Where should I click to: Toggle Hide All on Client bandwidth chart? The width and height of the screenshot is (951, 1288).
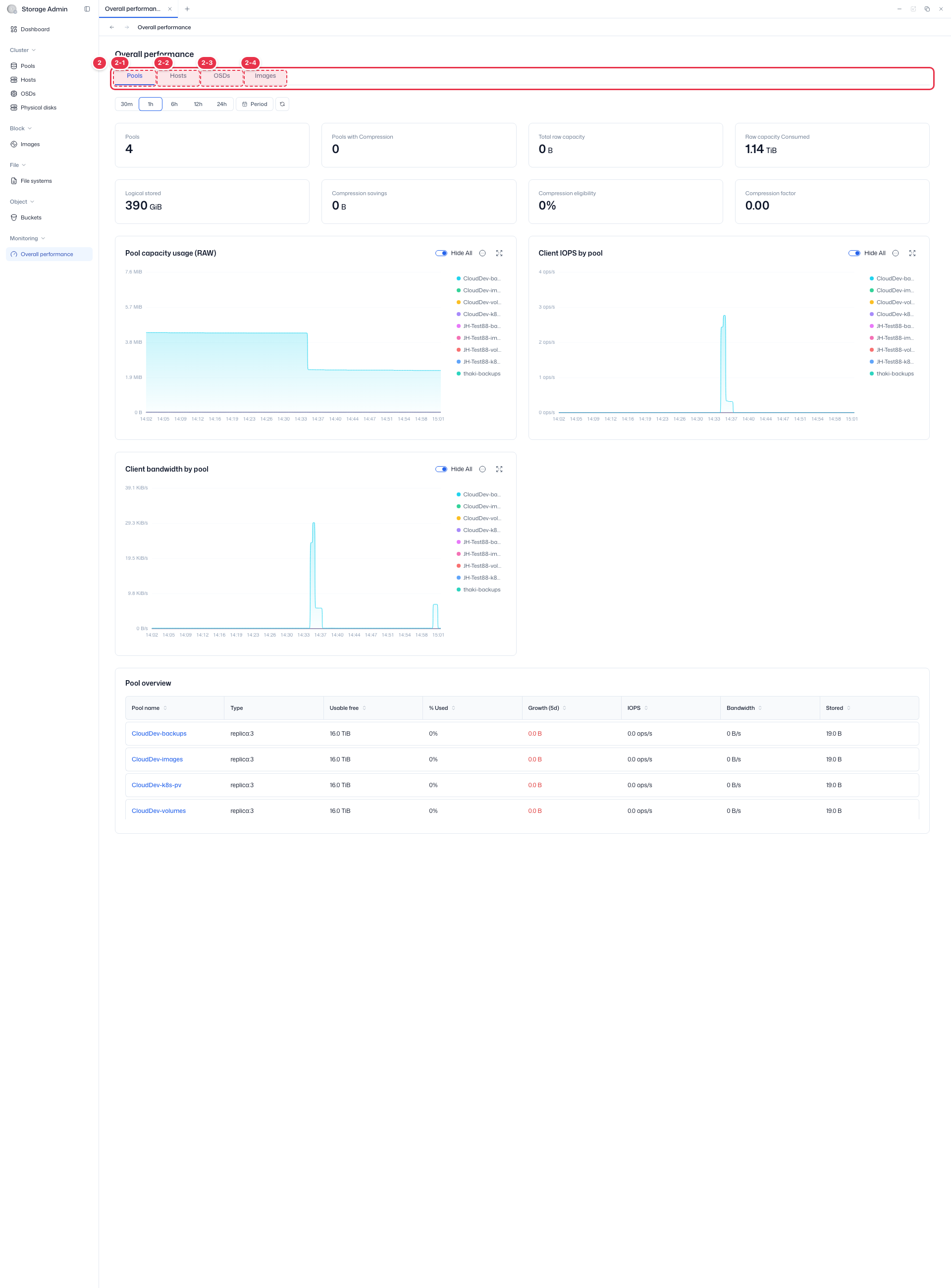(441, 469)
